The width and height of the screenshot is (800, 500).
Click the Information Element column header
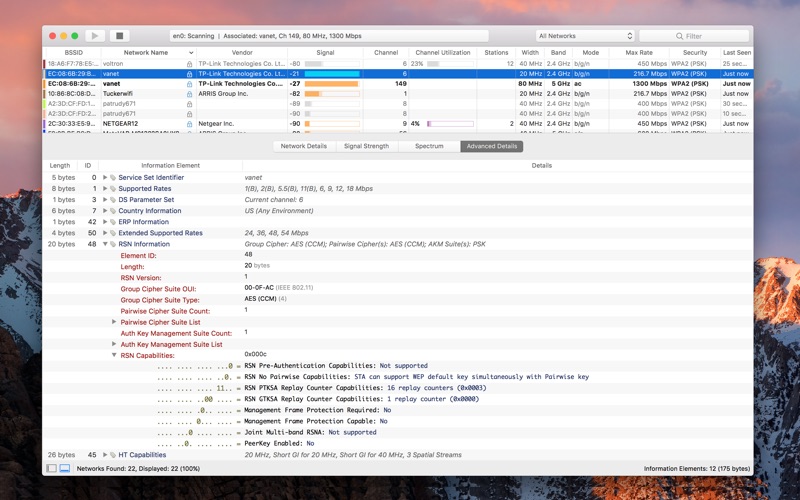(170, 165)
